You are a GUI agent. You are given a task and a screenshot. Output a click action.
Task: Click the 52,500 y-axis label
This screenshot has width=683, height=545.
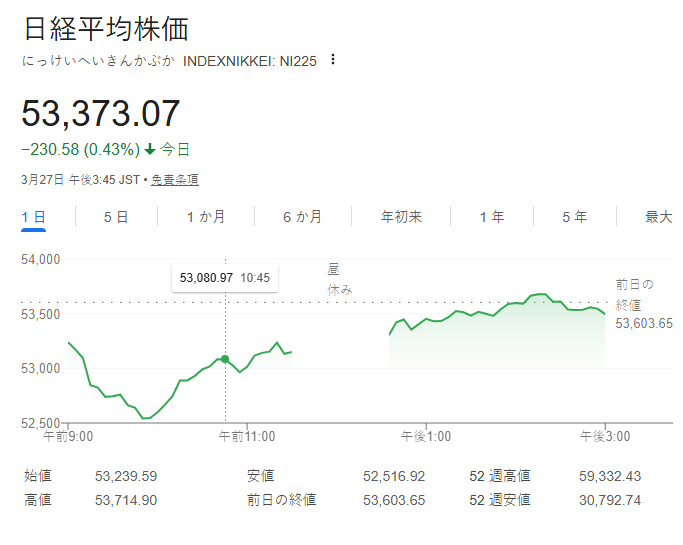[41, 423]
